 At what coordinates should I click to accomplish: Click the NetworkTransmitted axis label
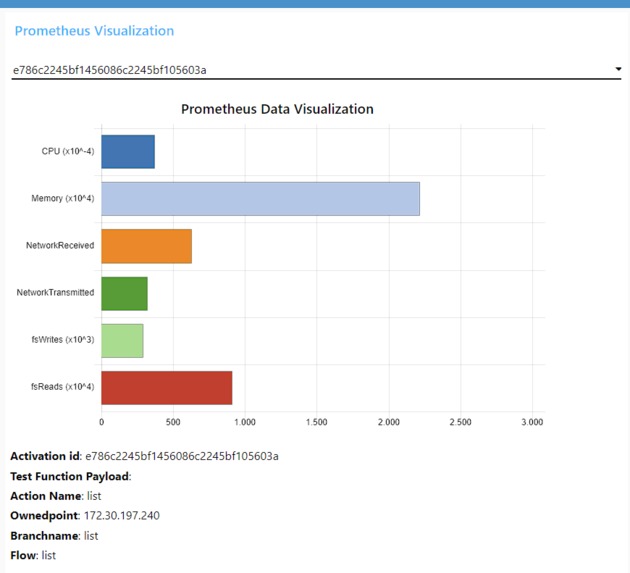[x=55, y=292]
